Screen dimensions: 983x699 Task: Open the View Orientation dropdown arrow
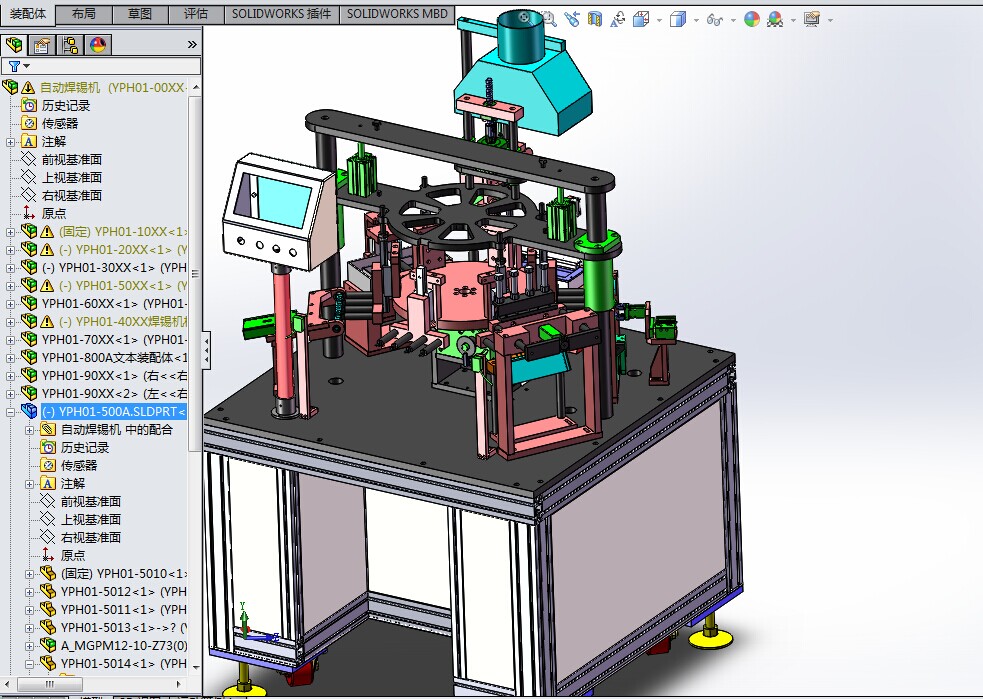(657, 20)
